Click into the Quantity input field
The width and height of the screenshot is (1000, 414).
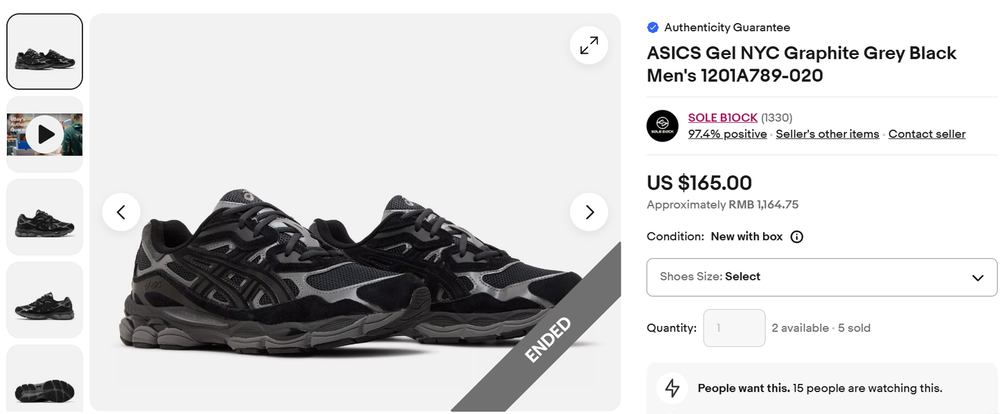pyautogui.click(x=734, y=328)
